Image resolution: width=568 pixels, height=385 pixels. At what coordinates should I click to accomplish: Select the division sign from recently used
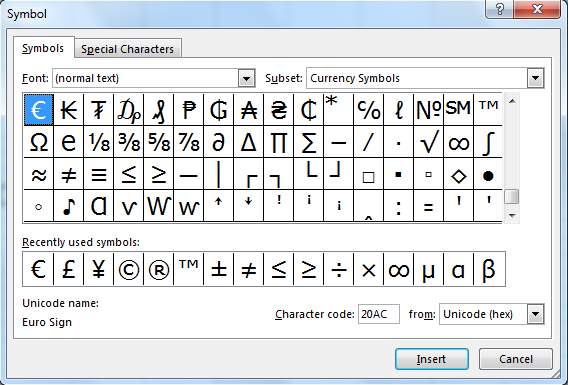point(339,269)
